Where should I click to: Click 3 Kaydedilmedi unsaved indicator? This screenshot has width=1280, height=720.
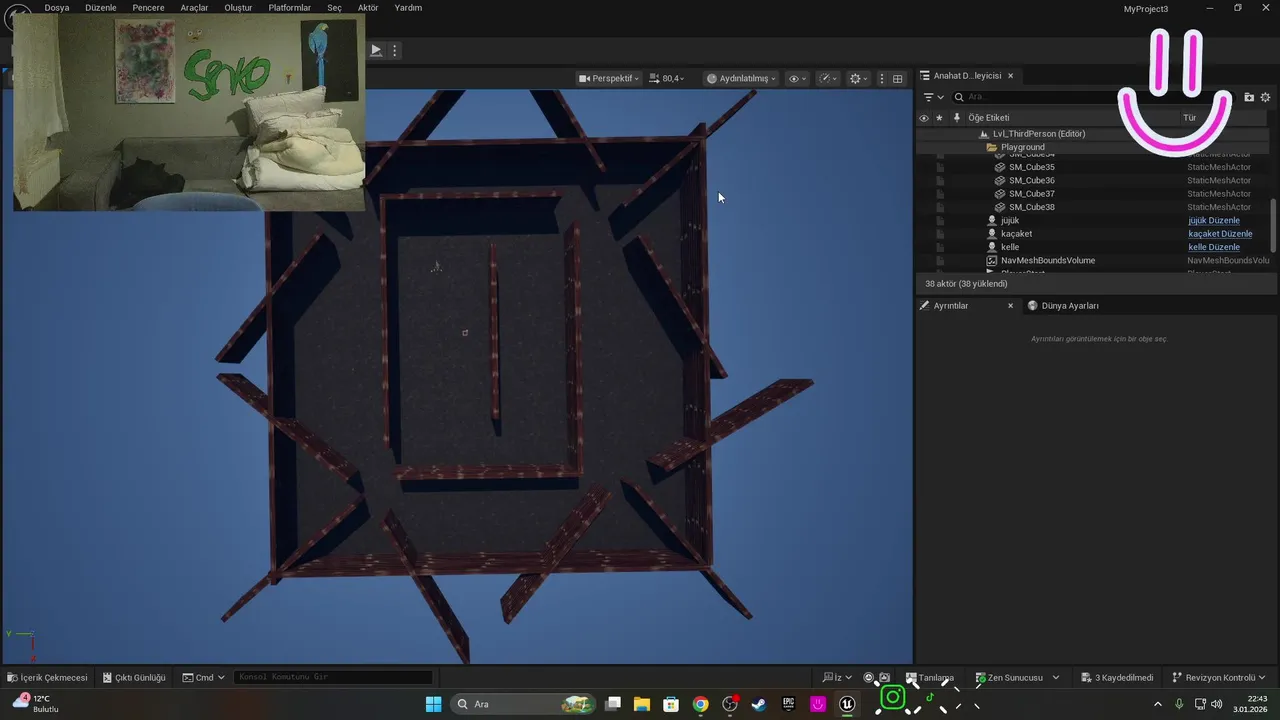pyautogui.click(x=1117, y=678)
